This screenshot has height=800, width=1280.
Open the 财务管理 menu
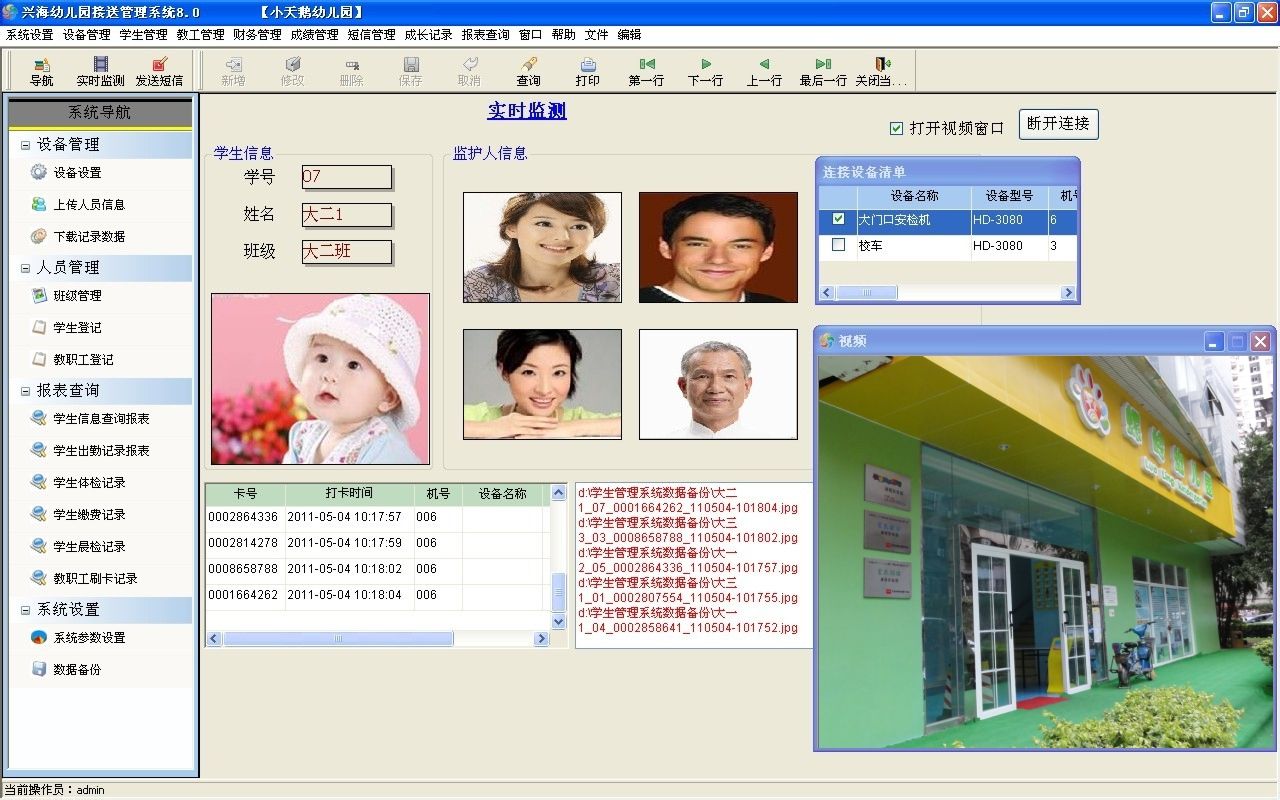point(257,34)
